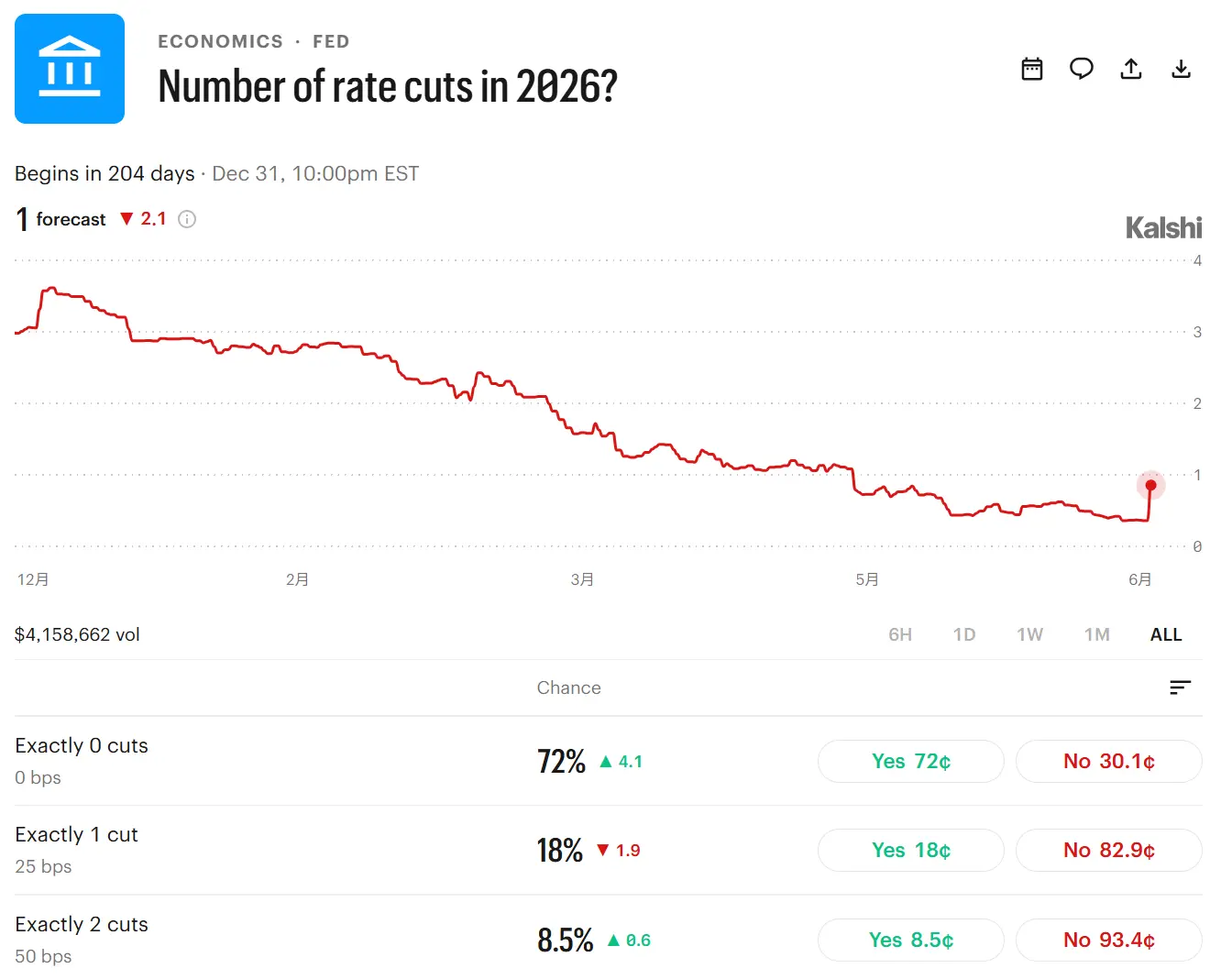Click the forecast info circle icon

(187, 219)
